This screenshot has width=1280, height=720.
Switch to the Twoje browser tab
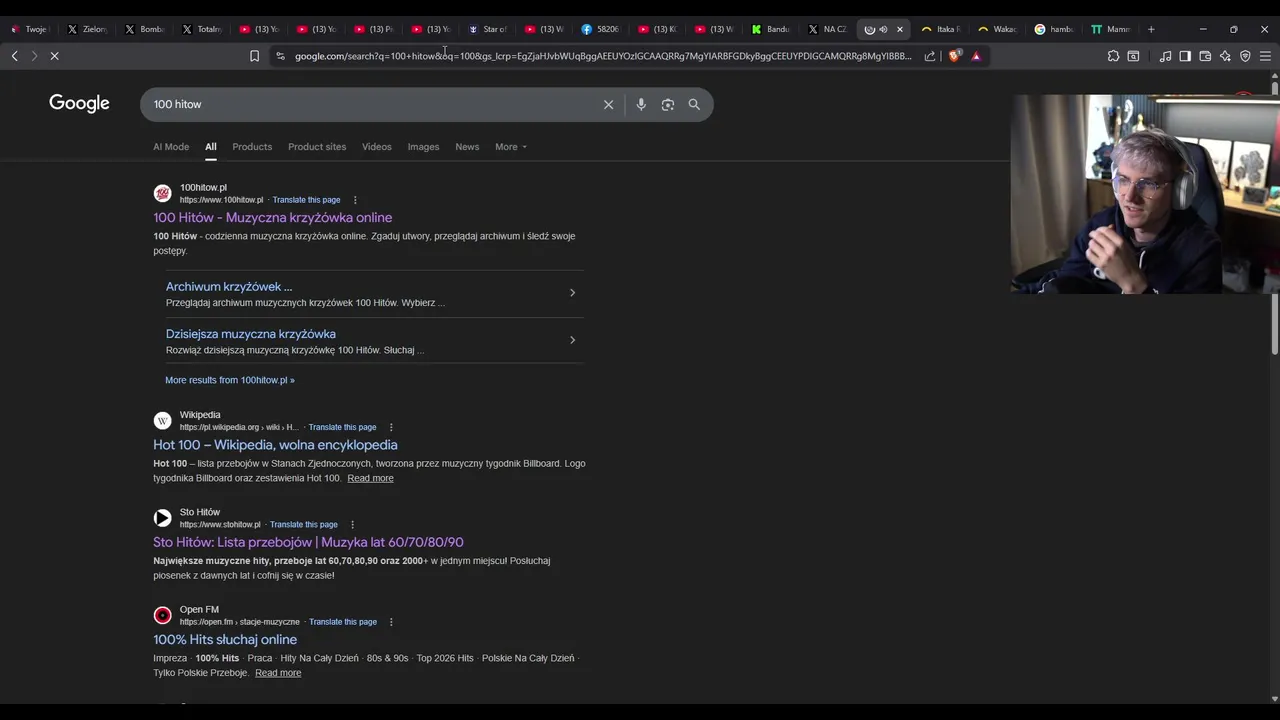[30, 29]
